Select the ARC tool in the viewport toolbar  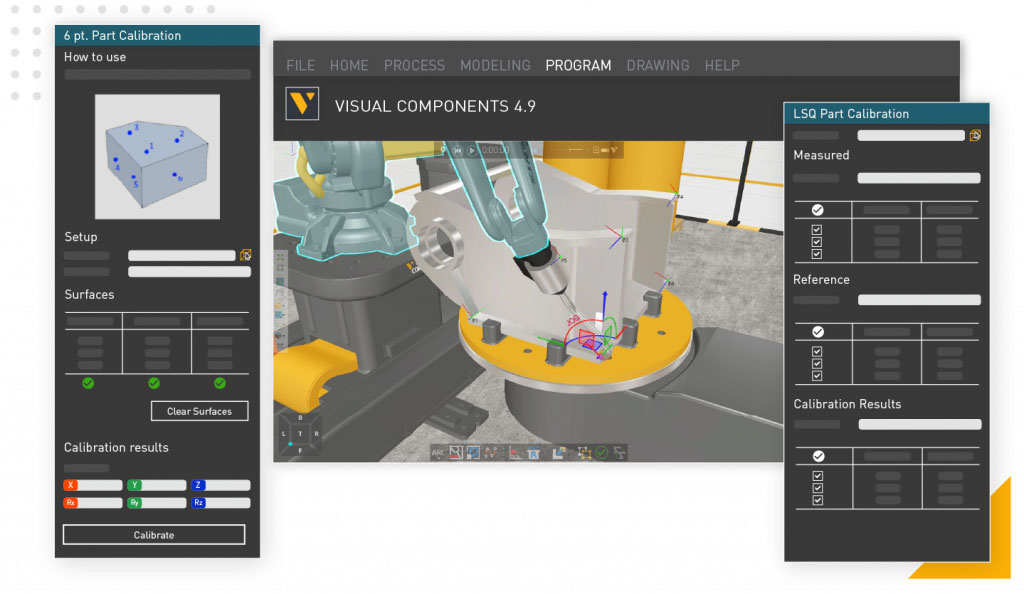(437, 453)
